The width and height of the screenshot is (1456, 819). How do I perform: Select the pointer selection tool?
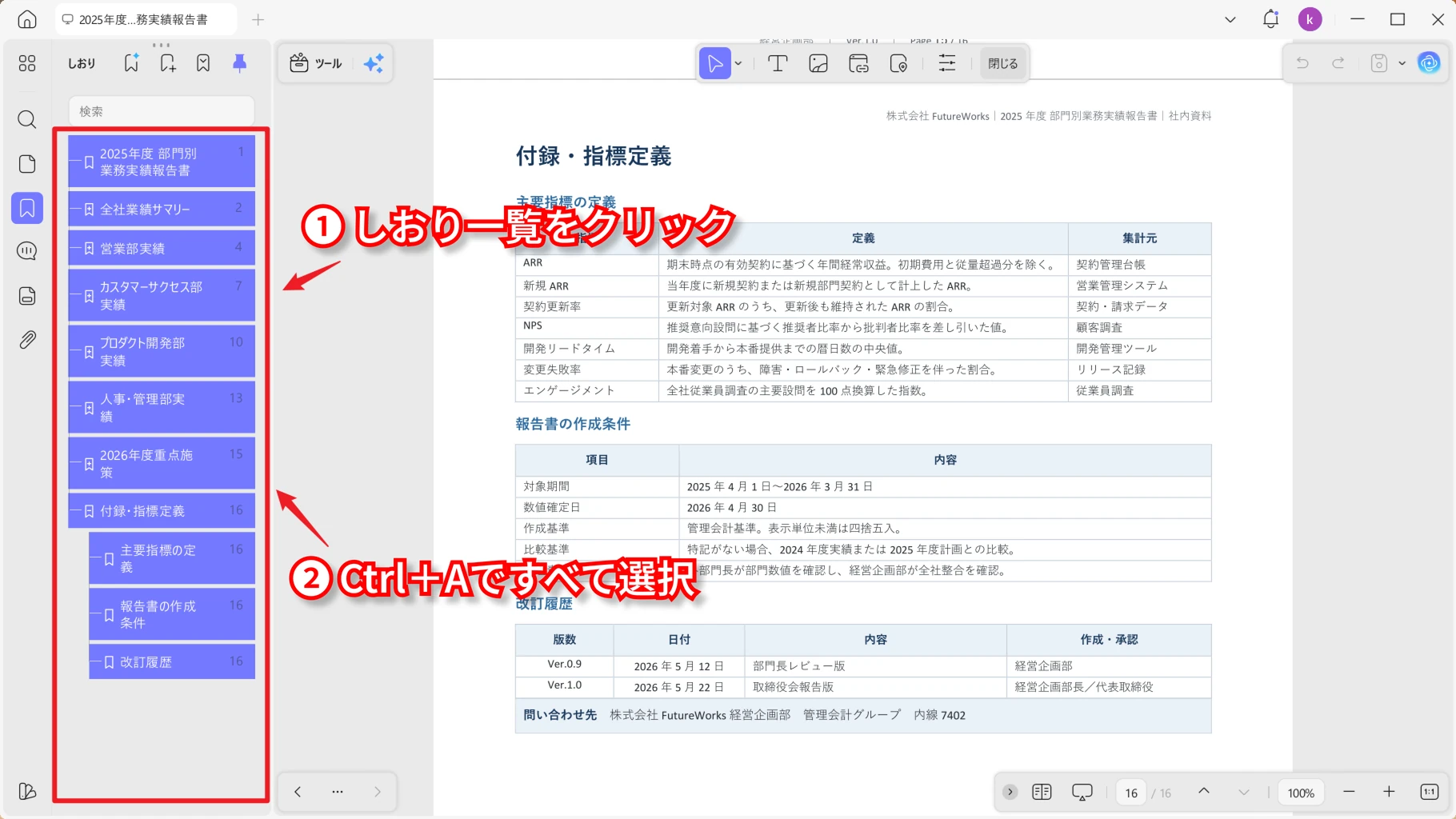714,63
